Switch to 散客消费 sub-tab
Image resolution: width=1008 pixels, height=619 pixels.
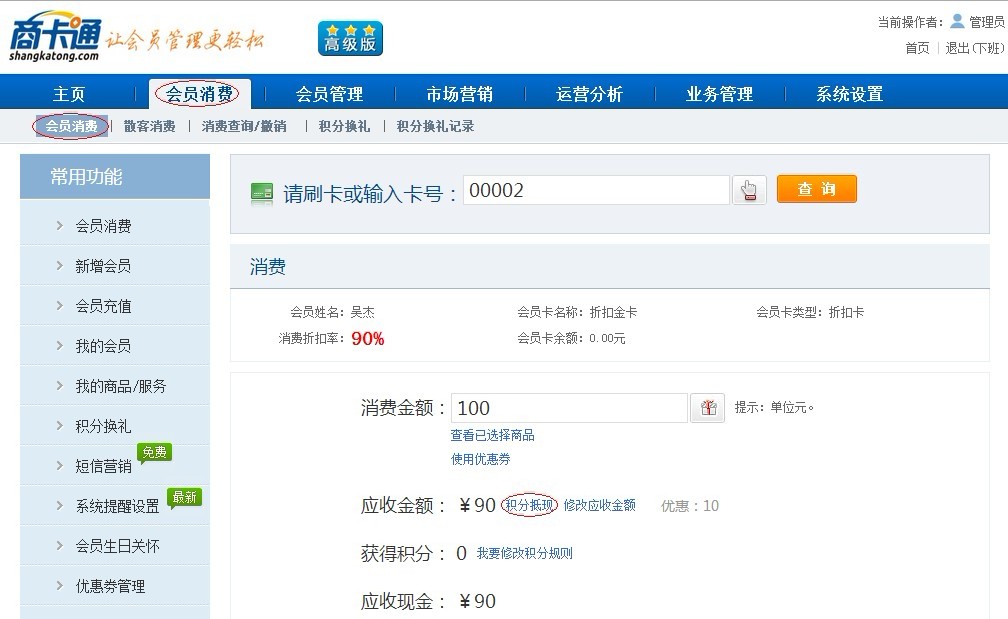point(149,126)
